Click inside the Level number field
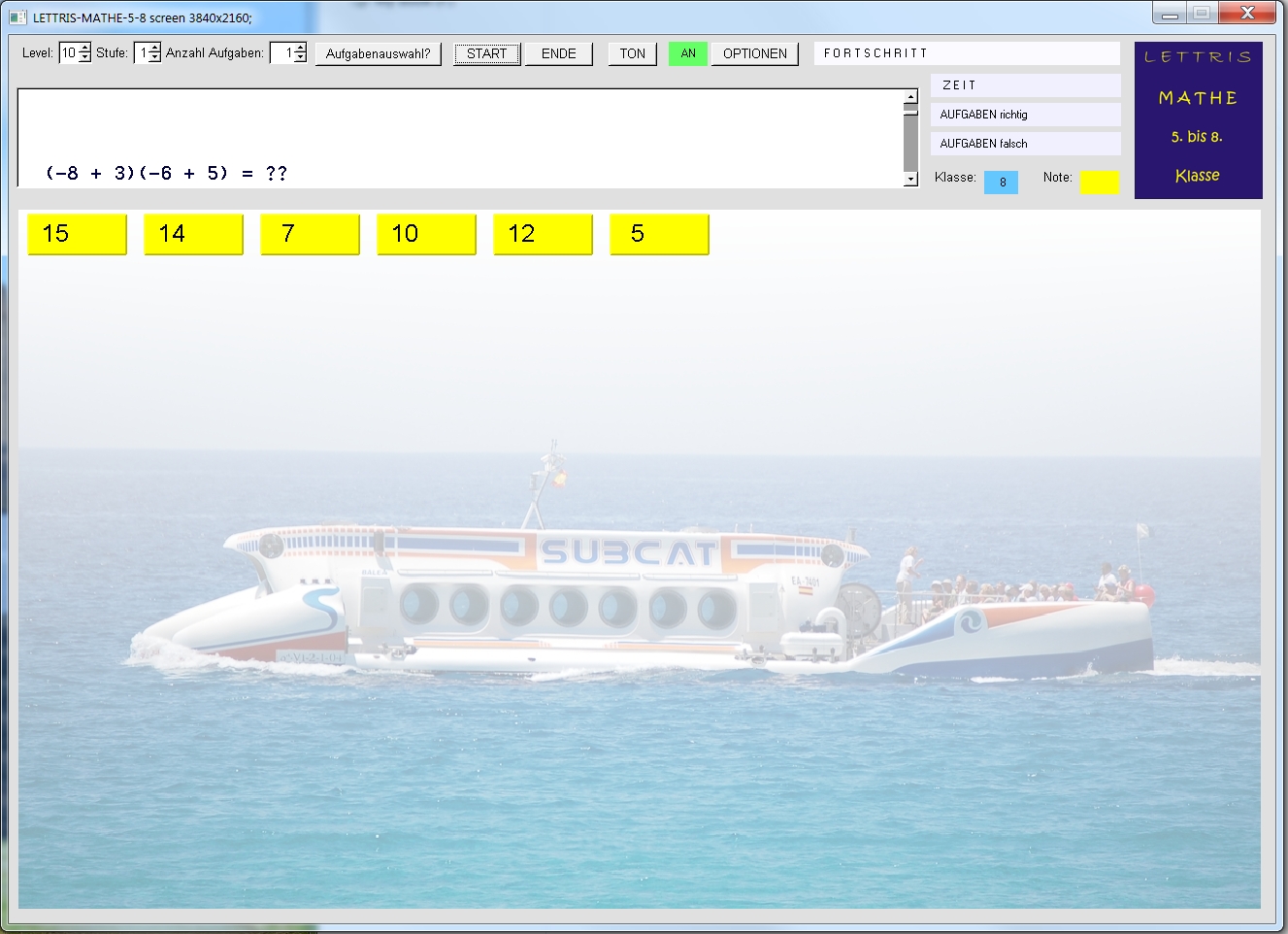Viewport: 1288px width, 934px height. tap(69, 53)
